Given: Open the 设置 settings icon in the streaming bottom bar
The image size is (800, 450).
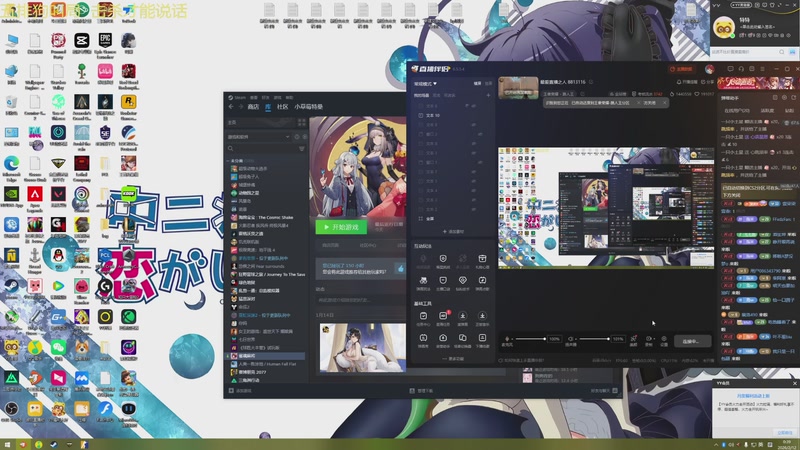Looking at the screenshot, I should point(664,341).
